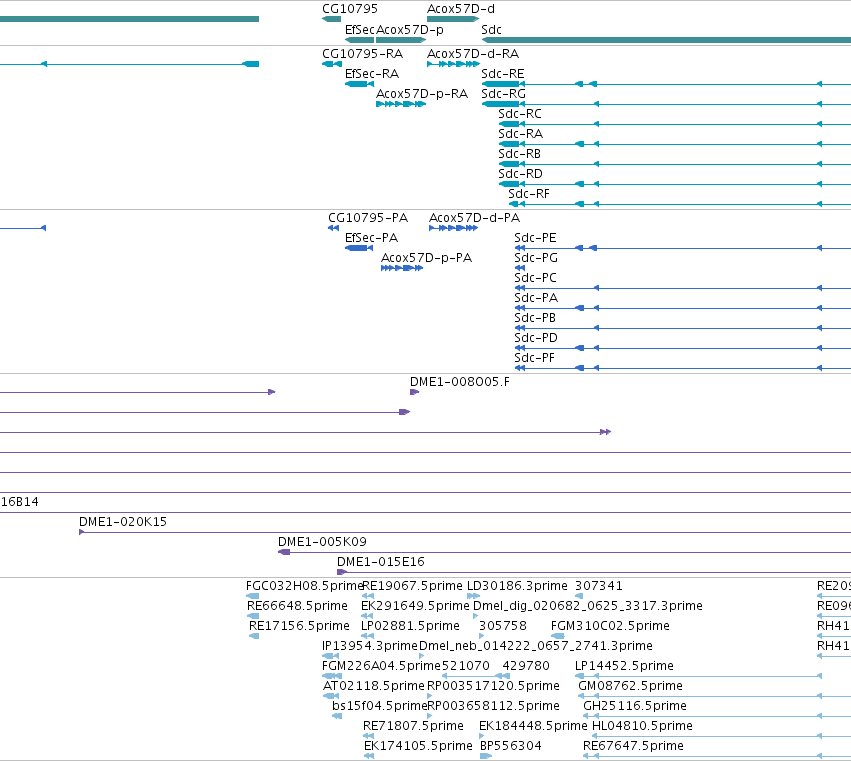Click Dmel_neb_014222_0657_2741.3prime label
This screenshot has width=851, height=761.
[536, 646]
